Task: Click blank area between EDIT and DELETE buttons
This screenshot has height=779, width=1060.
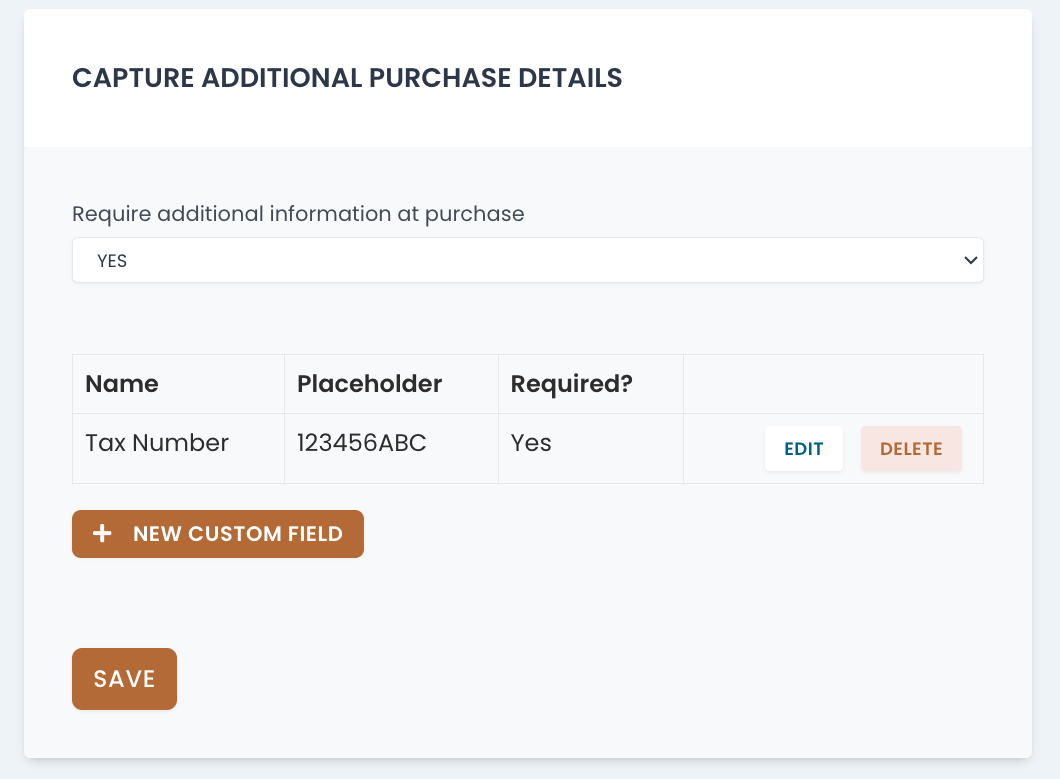Action: (852, 449)
